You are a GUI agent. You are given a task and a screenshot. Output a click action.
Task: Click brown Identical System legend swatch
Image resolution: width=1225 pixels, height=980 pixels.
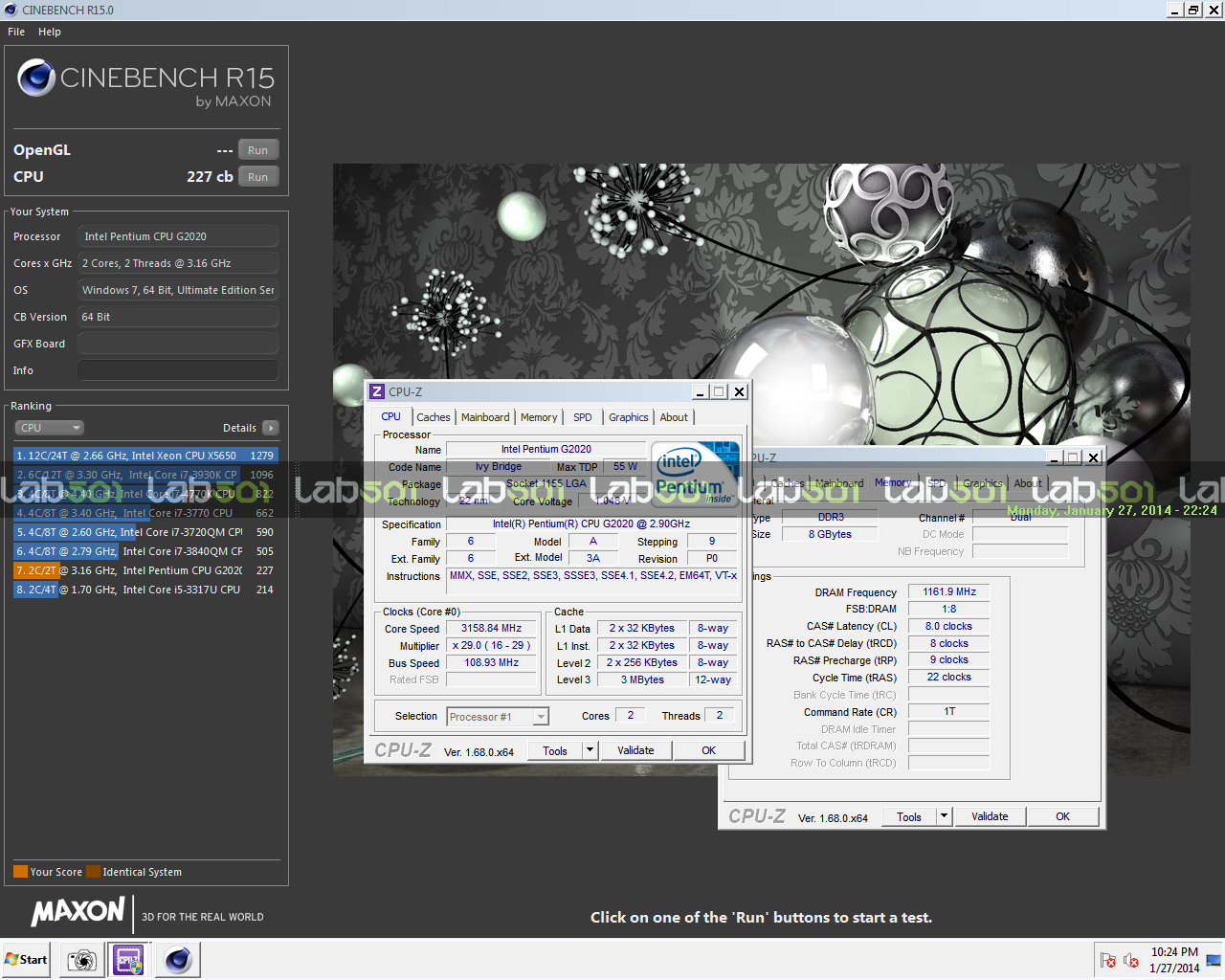[93, 872]
